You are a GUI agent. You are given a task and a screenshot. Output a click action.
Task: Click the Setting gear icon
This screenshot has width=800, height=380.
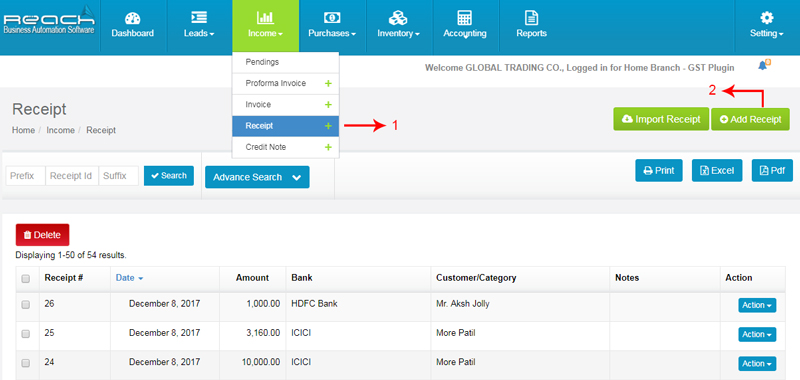click(x=766, y=18)
